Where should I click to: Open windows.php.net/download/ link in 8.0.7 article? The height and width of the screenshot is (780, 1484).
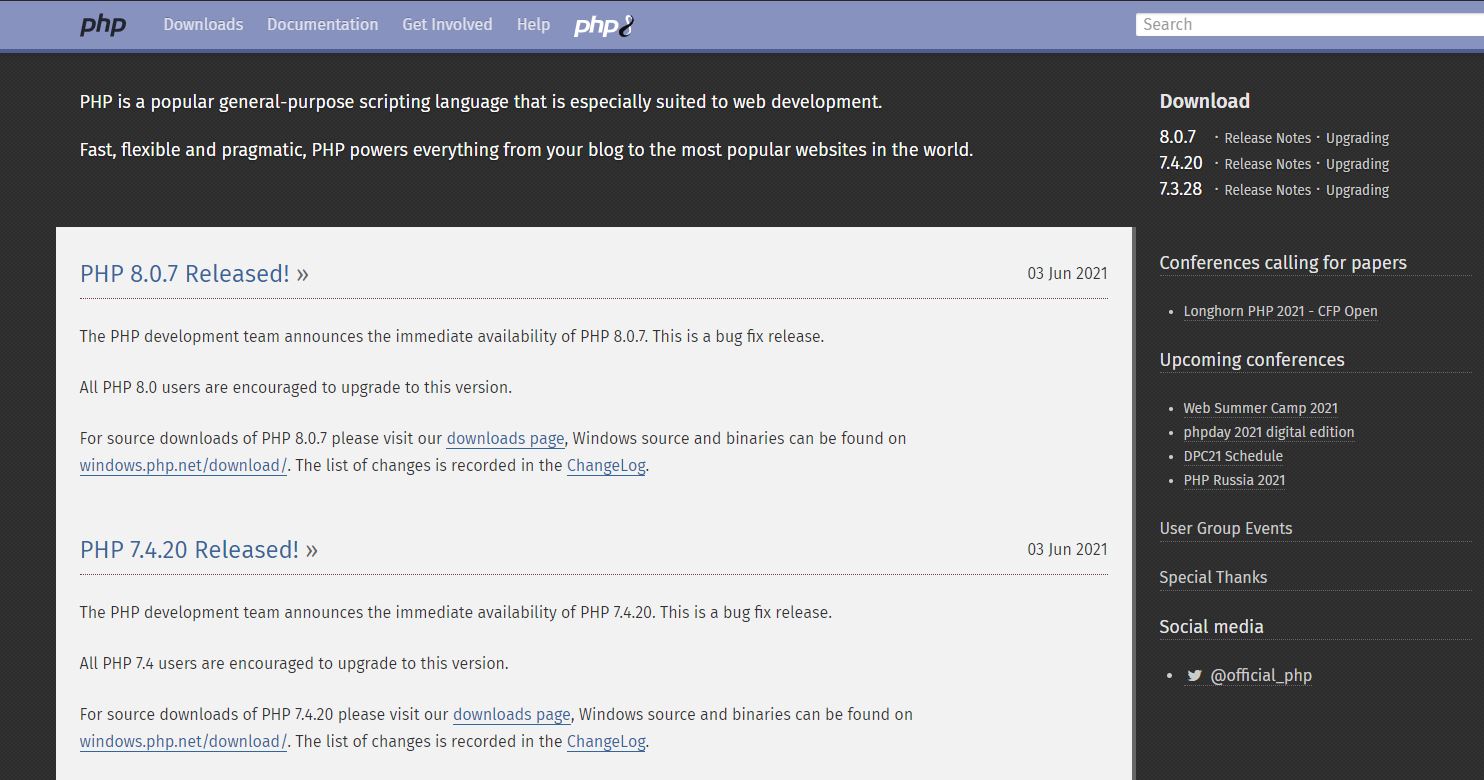pyautogui.click(x=184, y=465)
